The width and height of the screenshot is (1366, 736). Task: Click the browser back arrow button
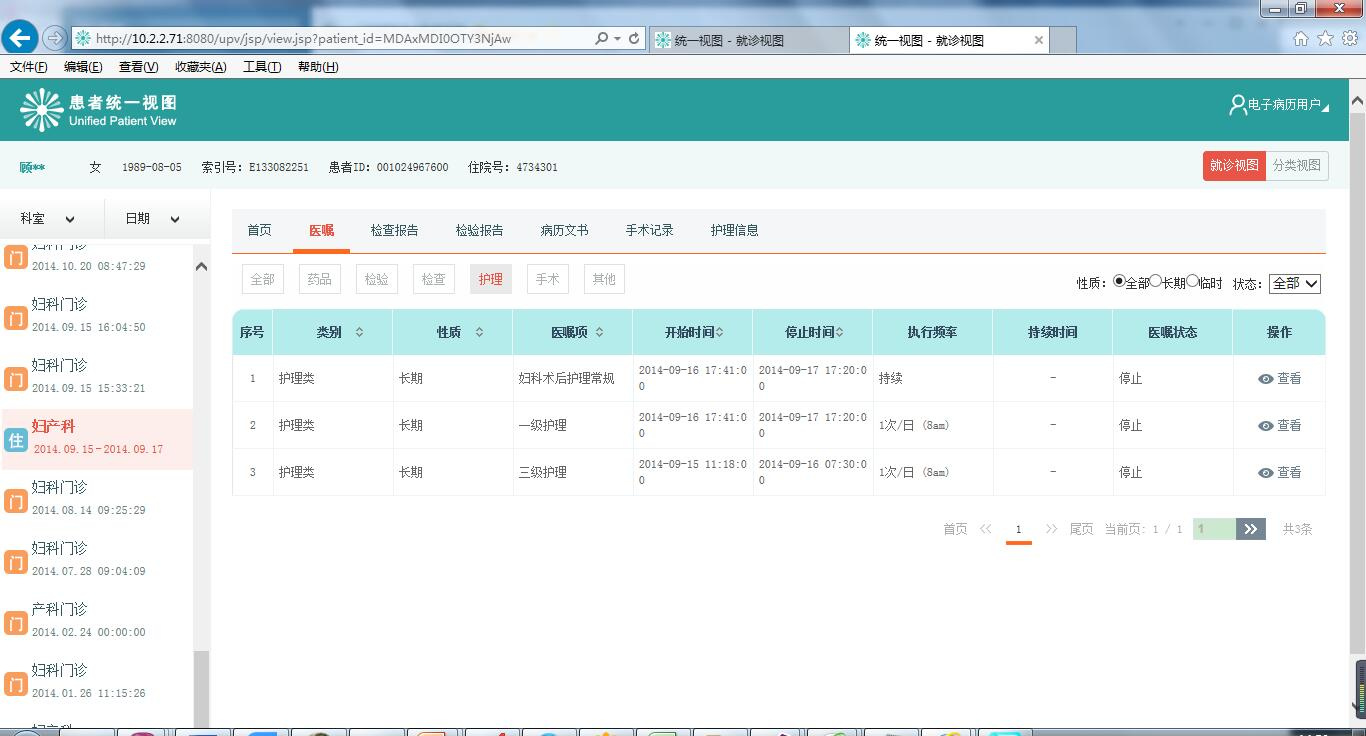[21, 38]
